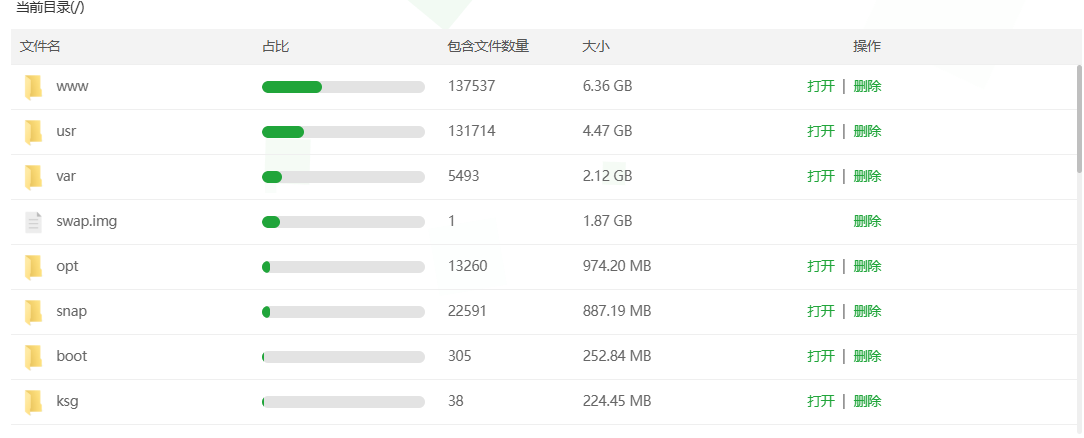Click the opt folder icon
The width and height of the screenshot is (1084, 438).
pyautogui.click(x=33, y=267)
